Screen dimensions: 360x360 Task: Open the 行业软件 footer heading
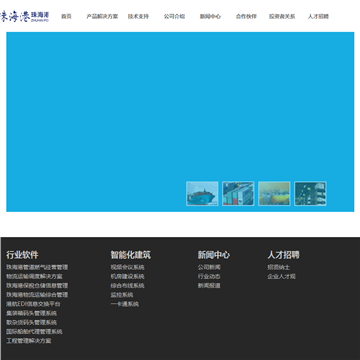coord(22,255)
